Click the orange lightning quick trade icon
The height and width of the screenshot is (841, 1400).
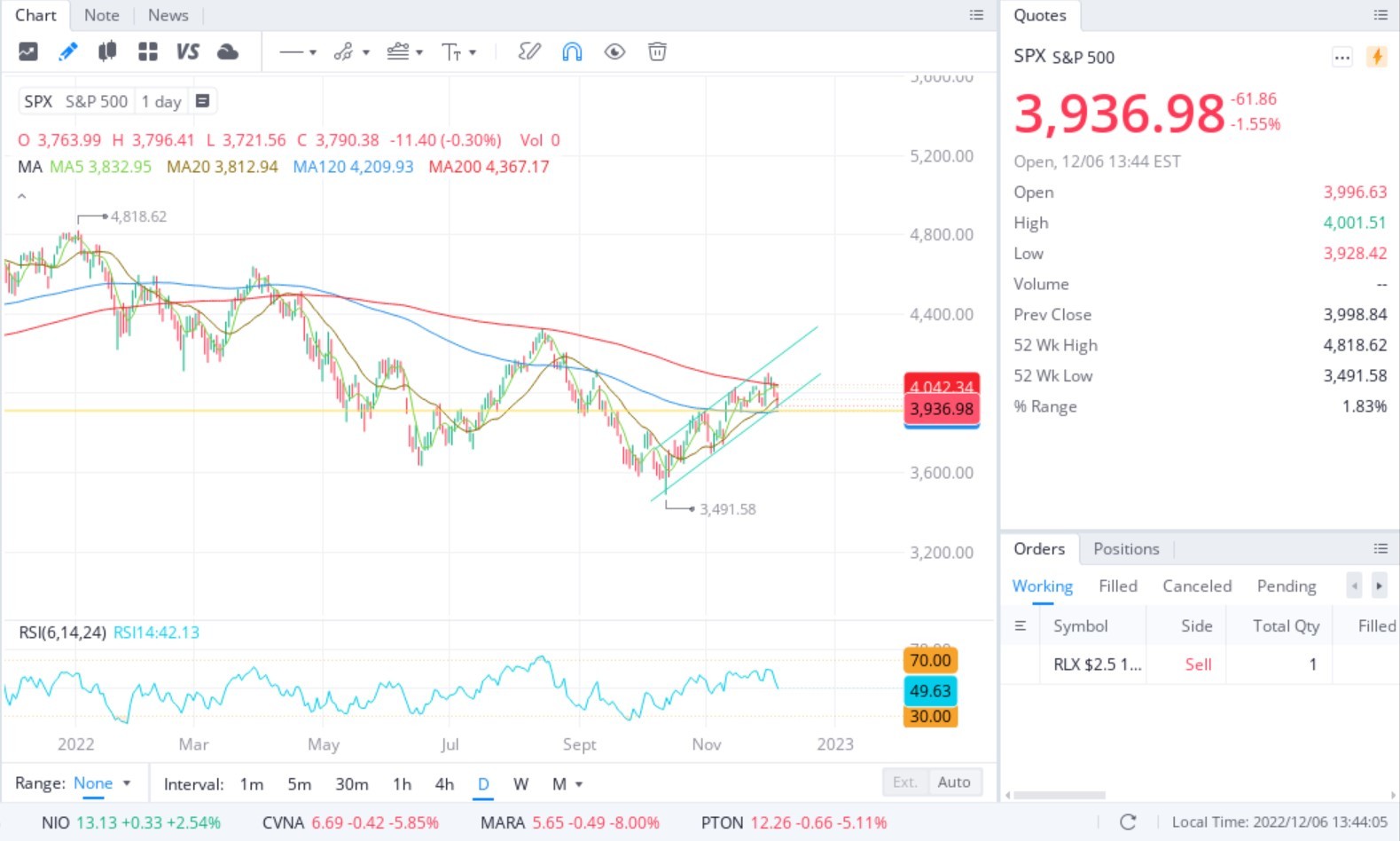coord(1377,57)
